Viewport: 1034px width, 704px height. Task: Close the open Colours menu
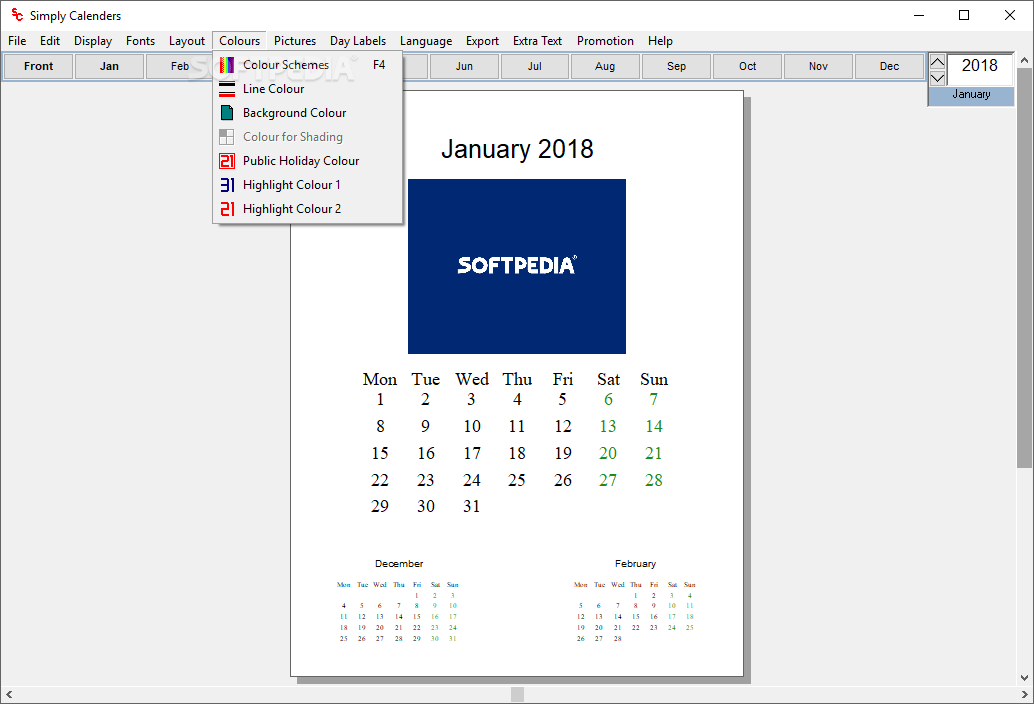pos(239,41)
